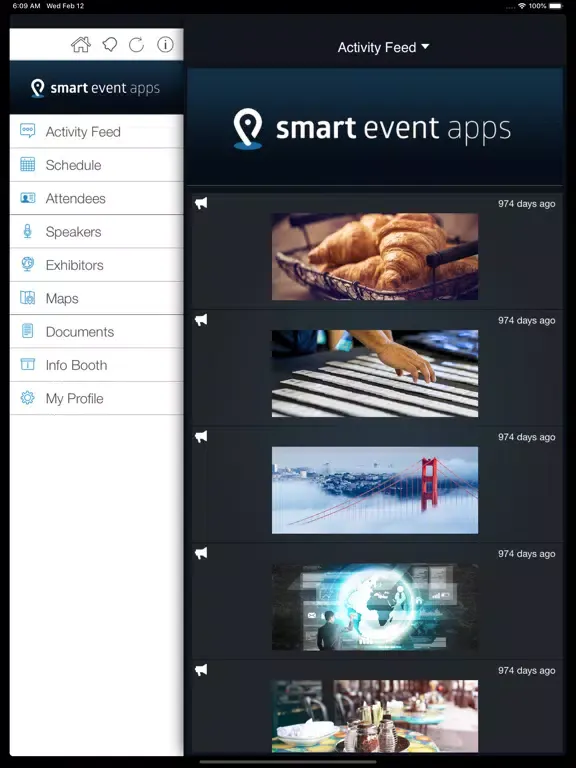Click '974 days ago' on croissant post

(527, 204)
